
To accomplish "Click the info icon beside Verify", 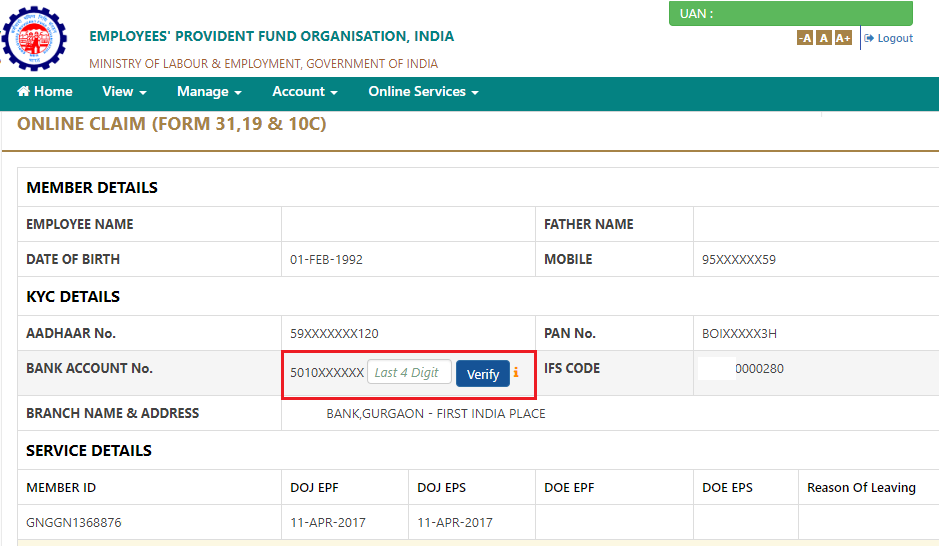I will point(517,373).
